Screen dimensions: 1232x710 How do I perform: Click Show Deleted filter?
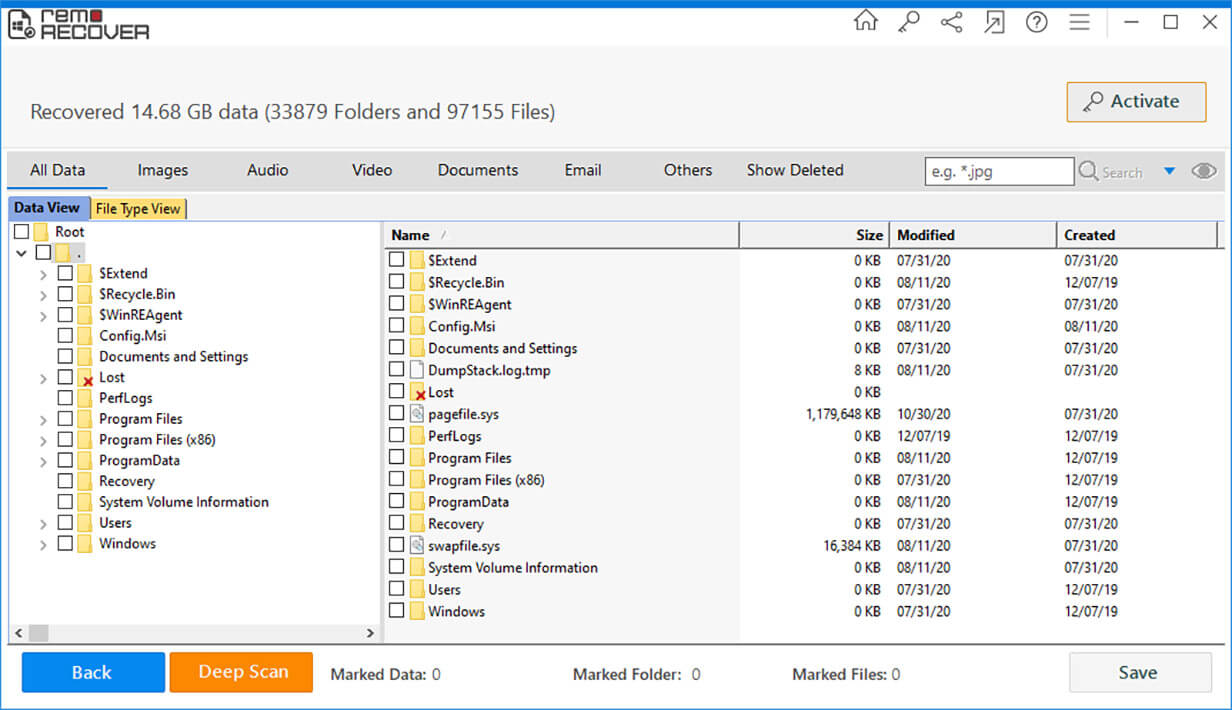click(795, 170)
